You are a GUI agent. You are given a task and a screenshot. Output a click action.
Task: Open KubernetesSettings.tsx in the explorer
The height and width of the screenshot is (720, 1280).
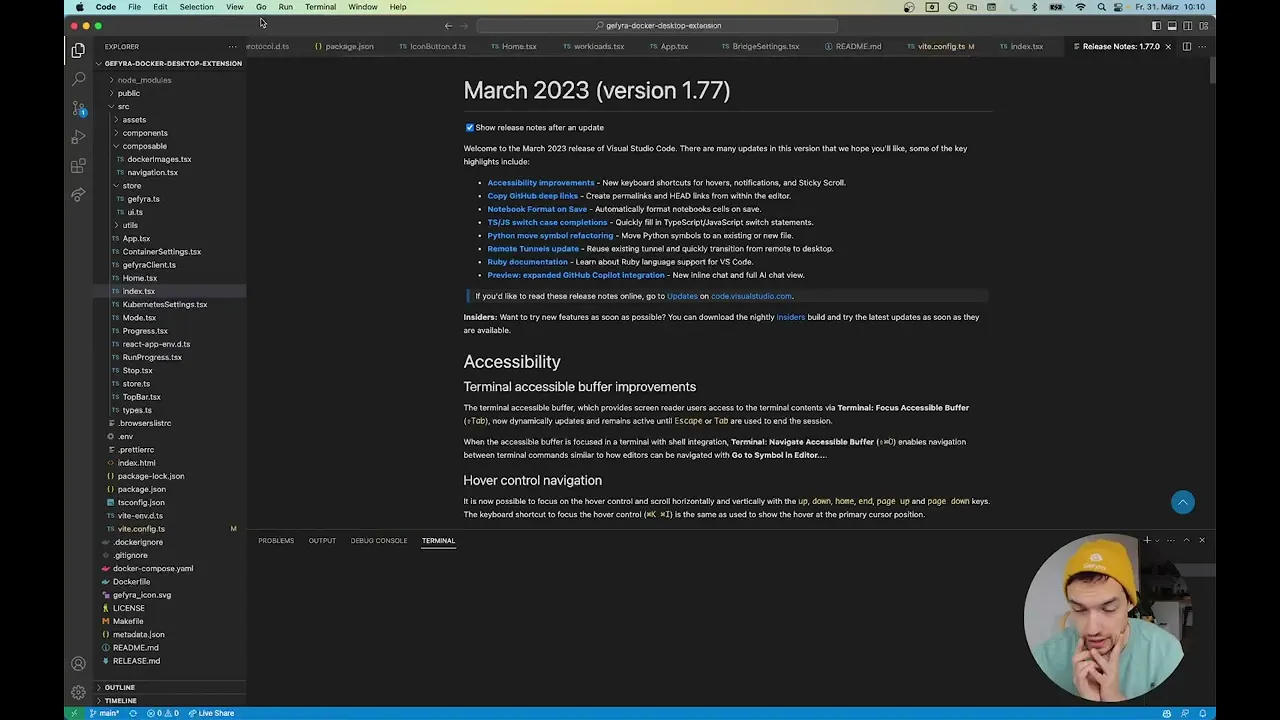coord(165,304)
